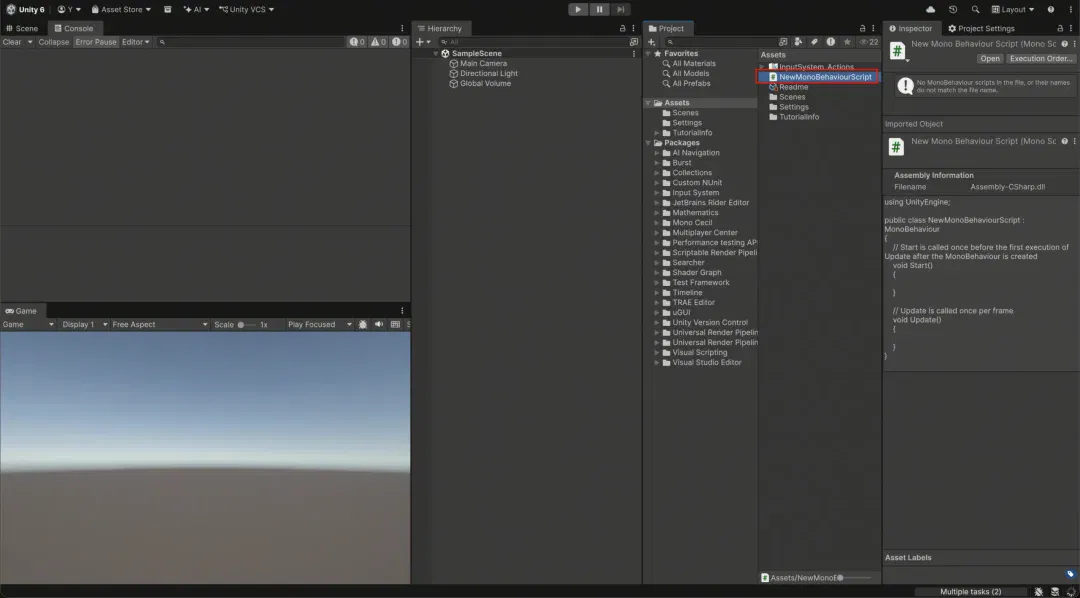The height and width of the screenshot is (598, 1080).
Task: Open the Console Editor dropdown
Action: (x=136, y=42)
